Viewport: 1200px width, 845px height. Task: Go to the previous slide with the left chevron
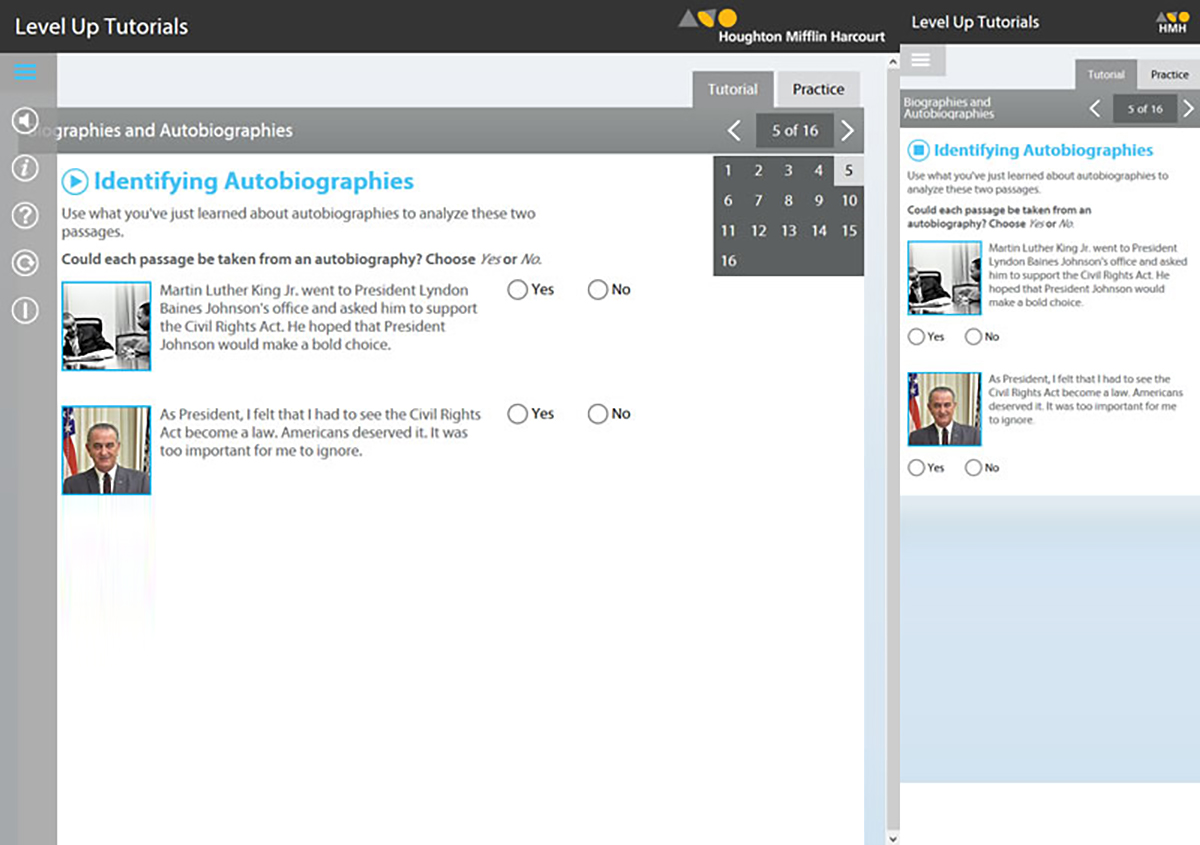(x=733, y=130)
